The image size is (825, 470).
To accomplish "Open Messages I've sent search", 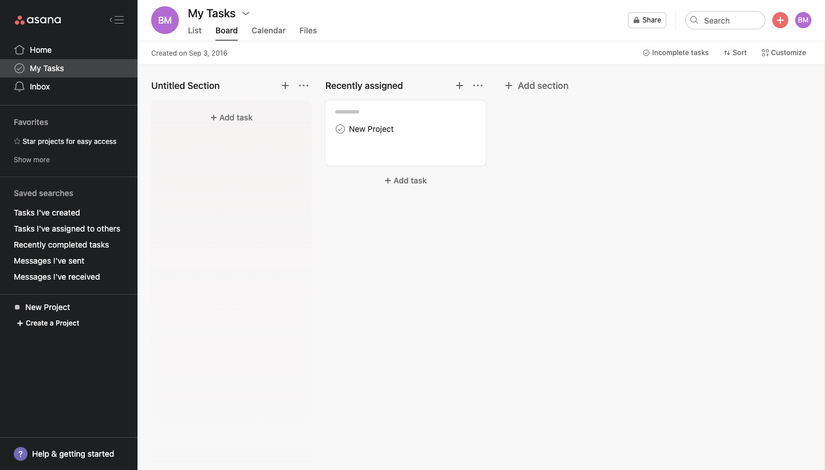I will point(49,261).
